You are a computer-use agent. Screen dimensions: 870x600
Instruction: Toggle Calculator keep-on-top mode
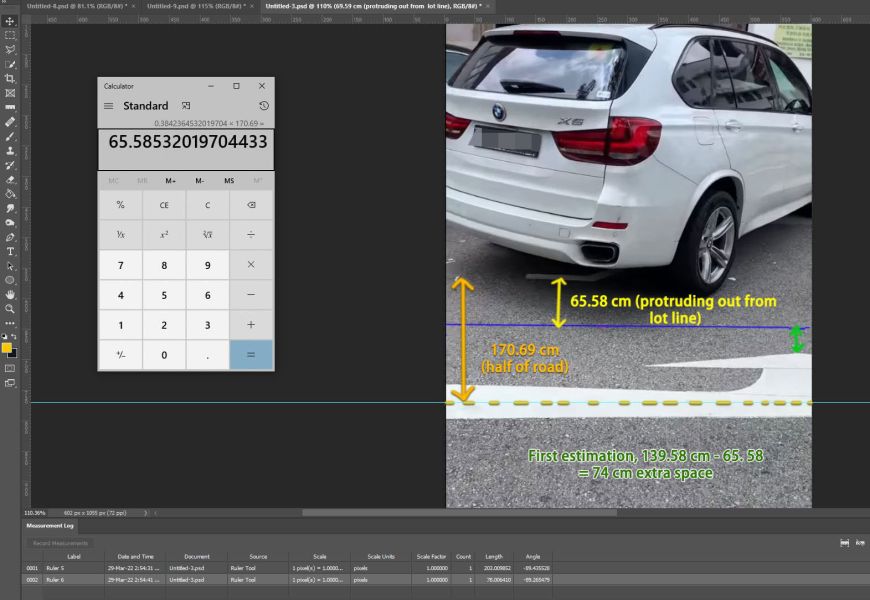186,105
